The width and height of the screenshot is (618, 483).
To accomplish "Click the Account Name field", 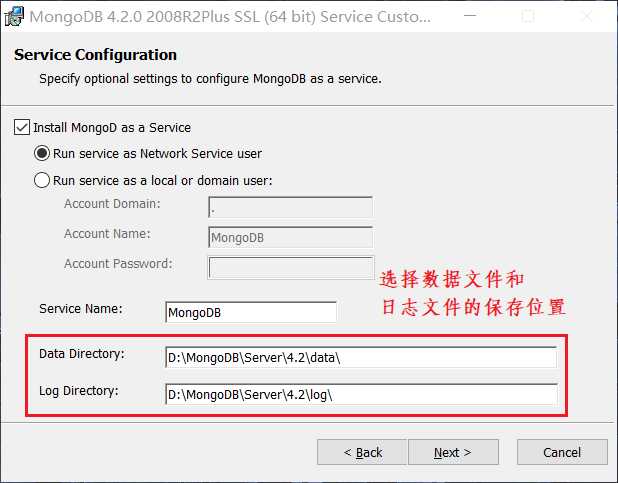I will 290,237.
